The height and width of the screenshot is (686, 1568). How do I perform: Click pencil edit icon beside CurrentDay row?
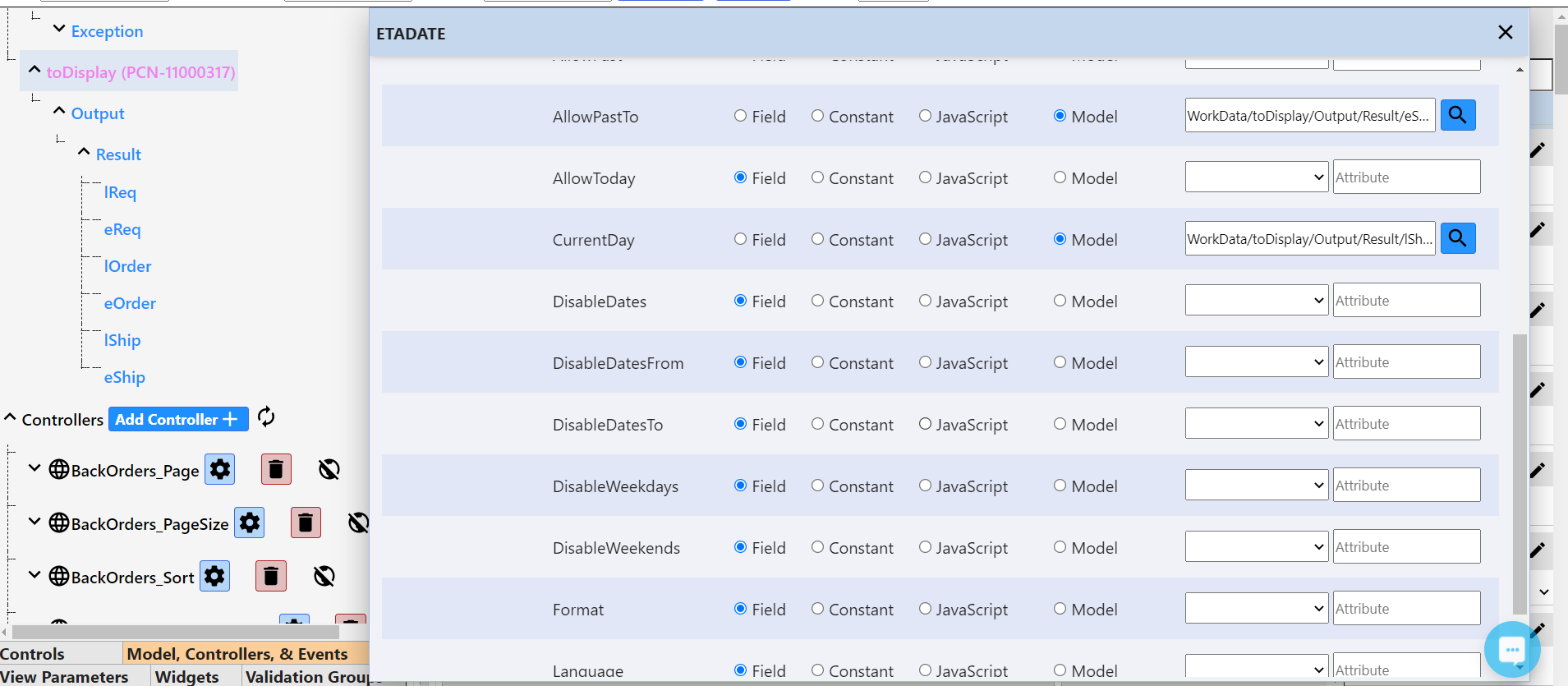click(1538, 229)
